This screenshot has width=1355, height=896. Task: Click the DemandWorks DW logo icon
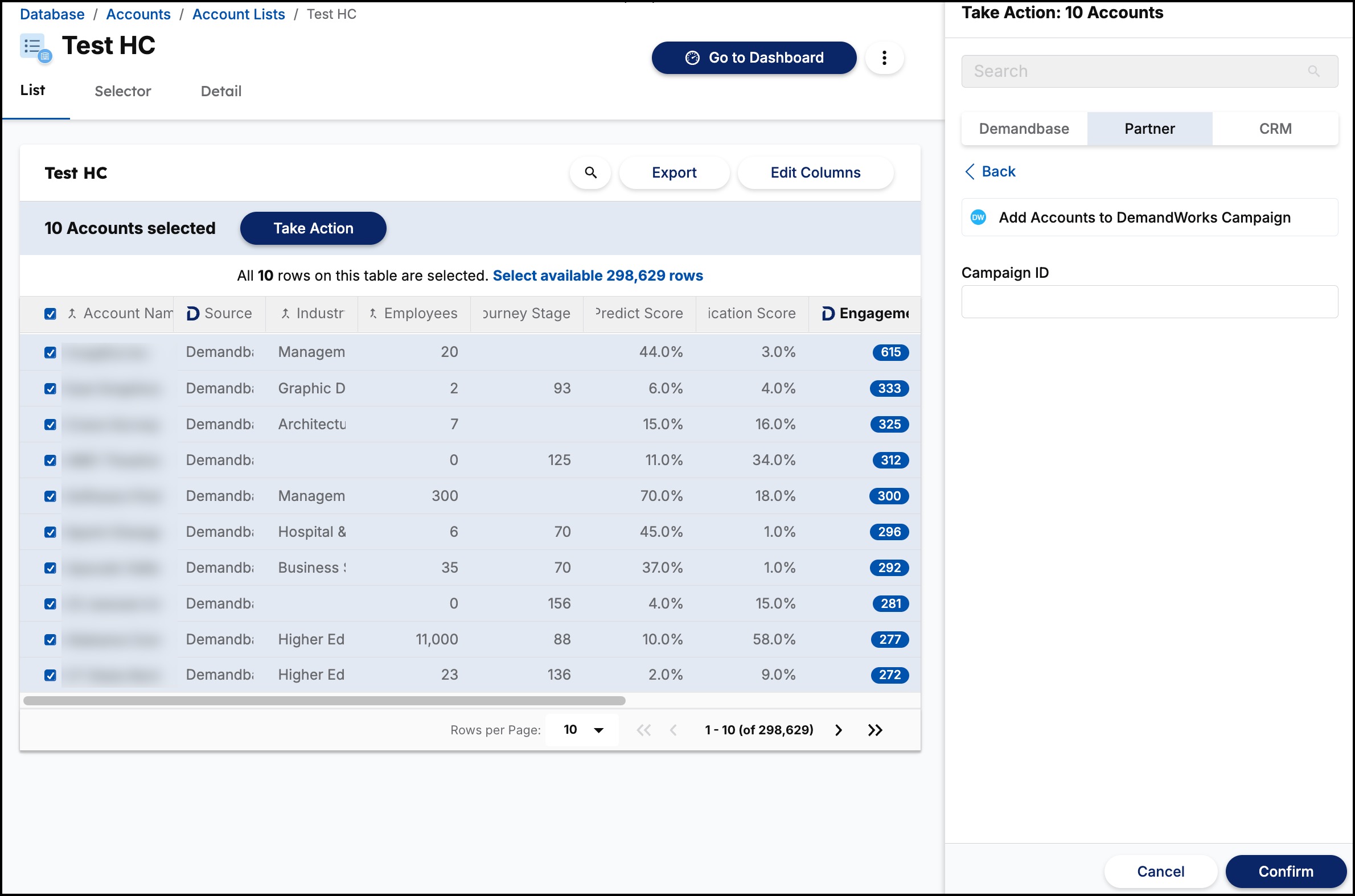(x=978, y=217)
